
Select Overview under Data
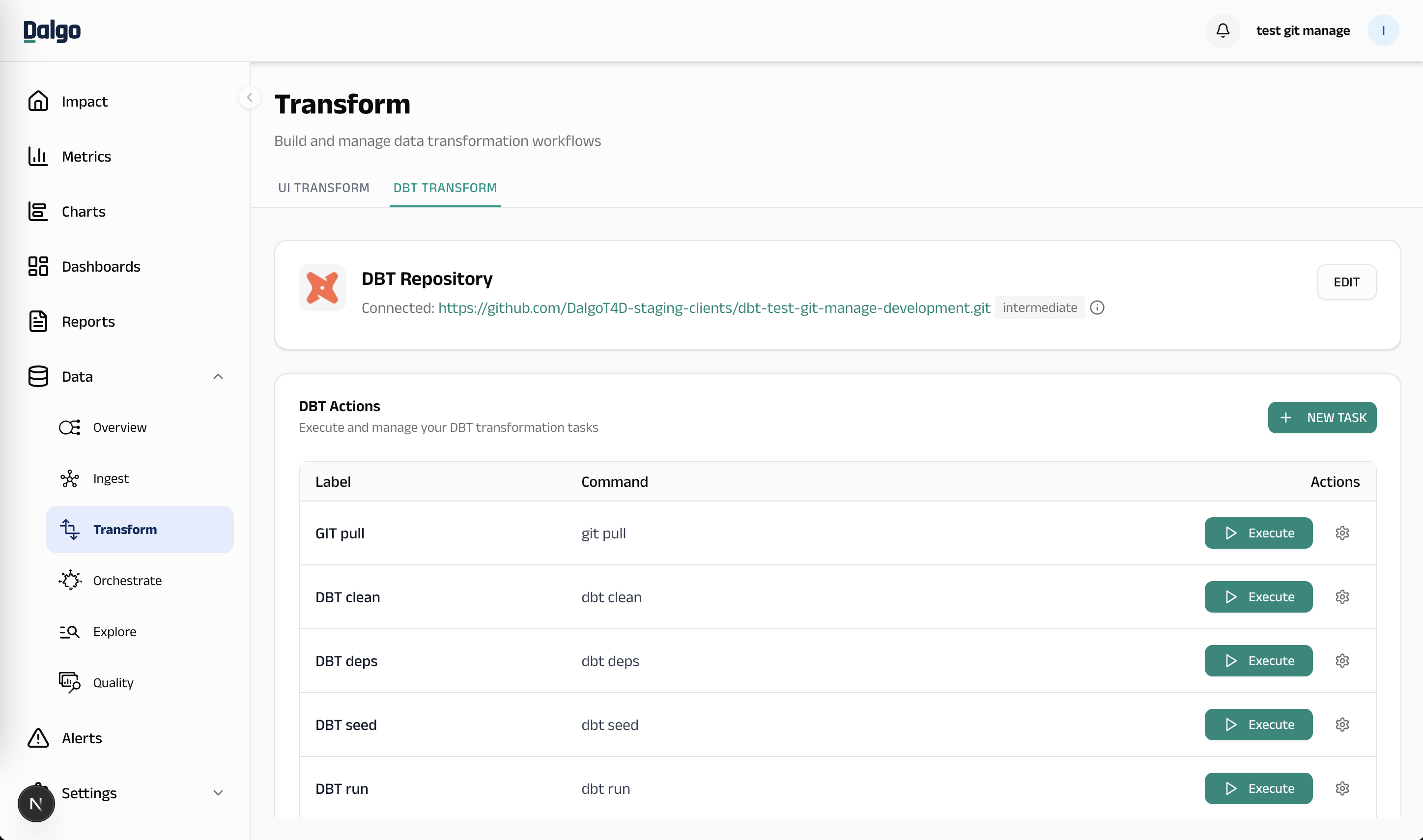coord(120,427)
